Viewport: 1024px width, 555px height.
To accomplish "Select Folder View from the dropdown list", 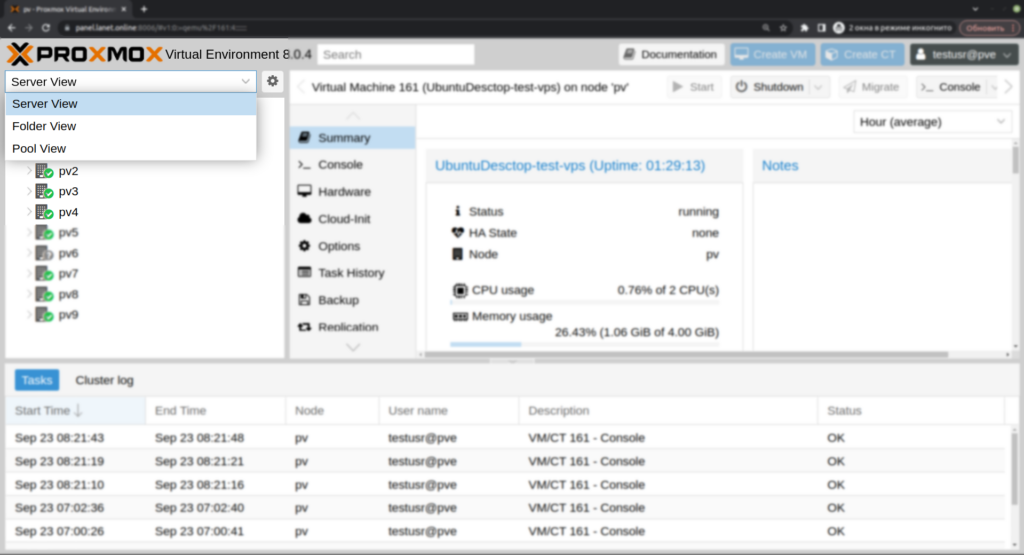I will coord(44,126).
